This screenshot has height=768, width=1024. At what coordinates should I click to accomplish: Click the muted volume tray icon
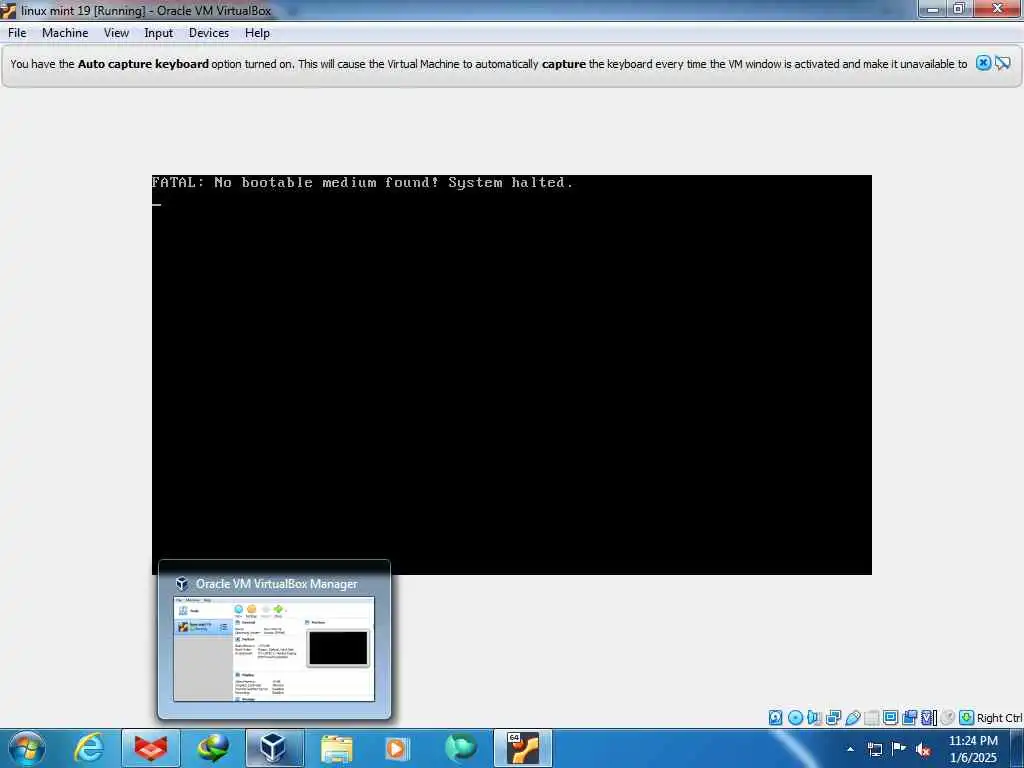(x=923, y=750)
